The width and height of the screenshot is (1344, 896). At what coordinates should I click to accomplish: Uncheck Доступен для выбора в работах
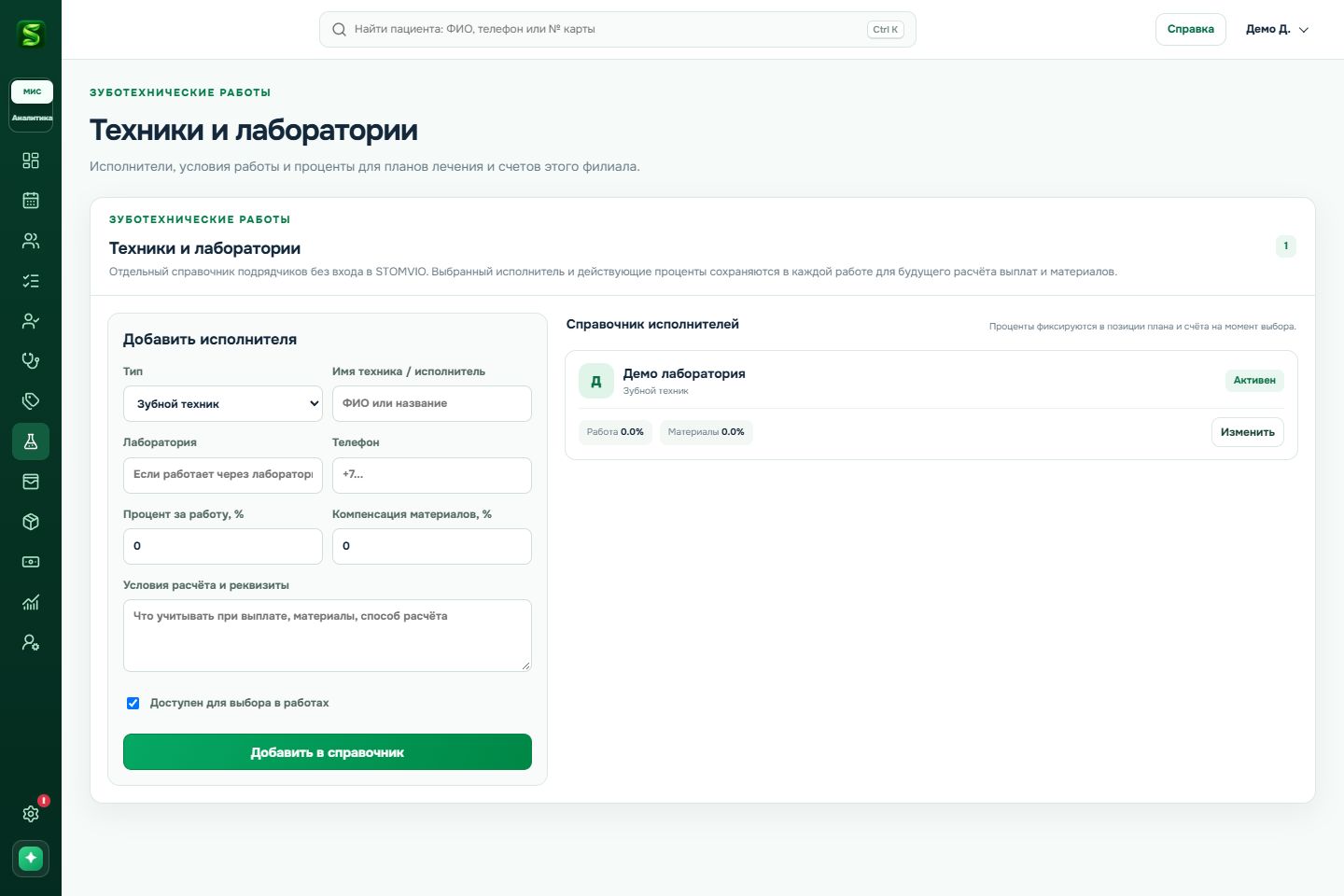(x=133, y=704)
